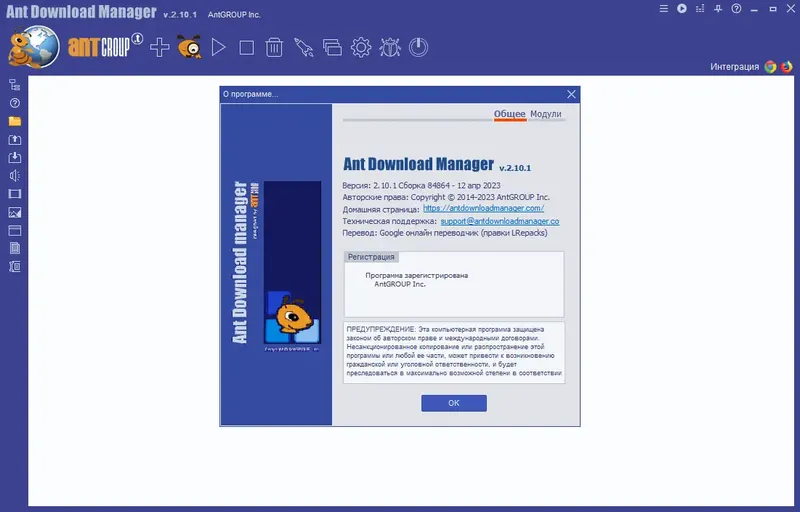Select the window programs category in sidebar
This screenshot has height=512, width=800.
(15, 231)
